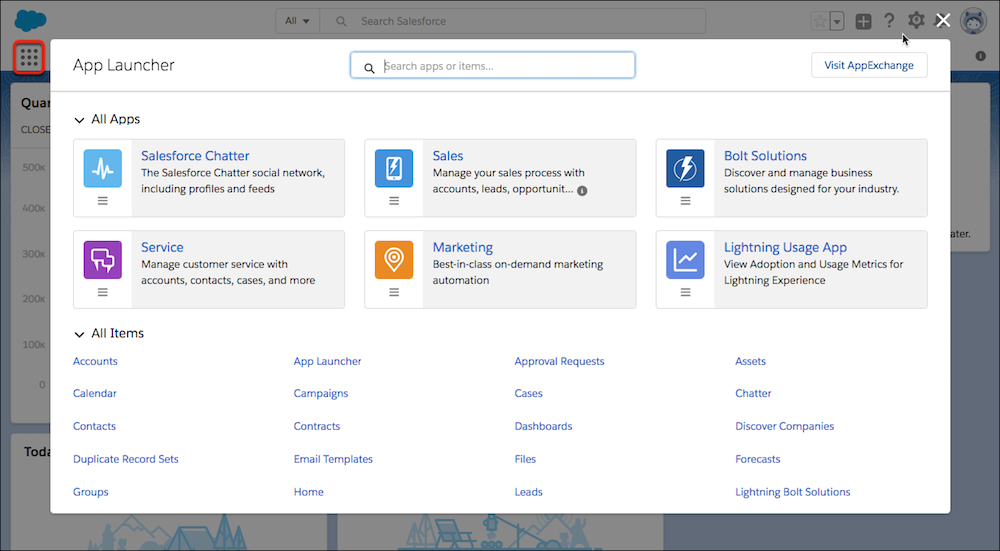Screen dimensions: 1000x551
Task: Open the Marketing app title link
Action: click(x=462, y=247)
